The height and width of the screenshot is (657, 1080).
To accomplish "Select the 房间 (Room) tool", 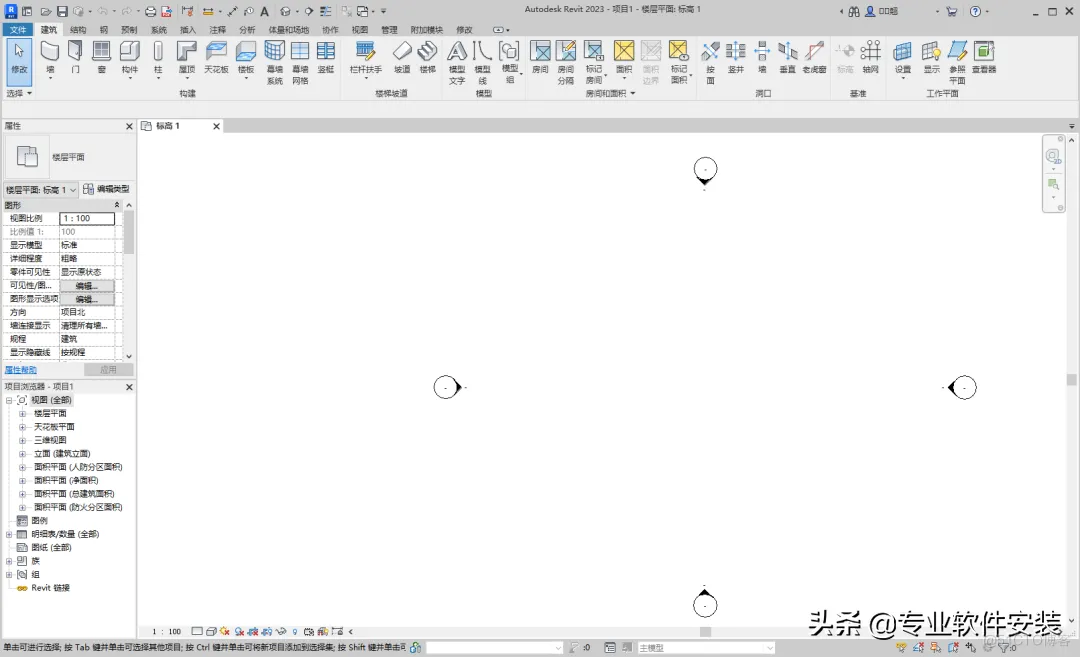I will pos(540,56).
